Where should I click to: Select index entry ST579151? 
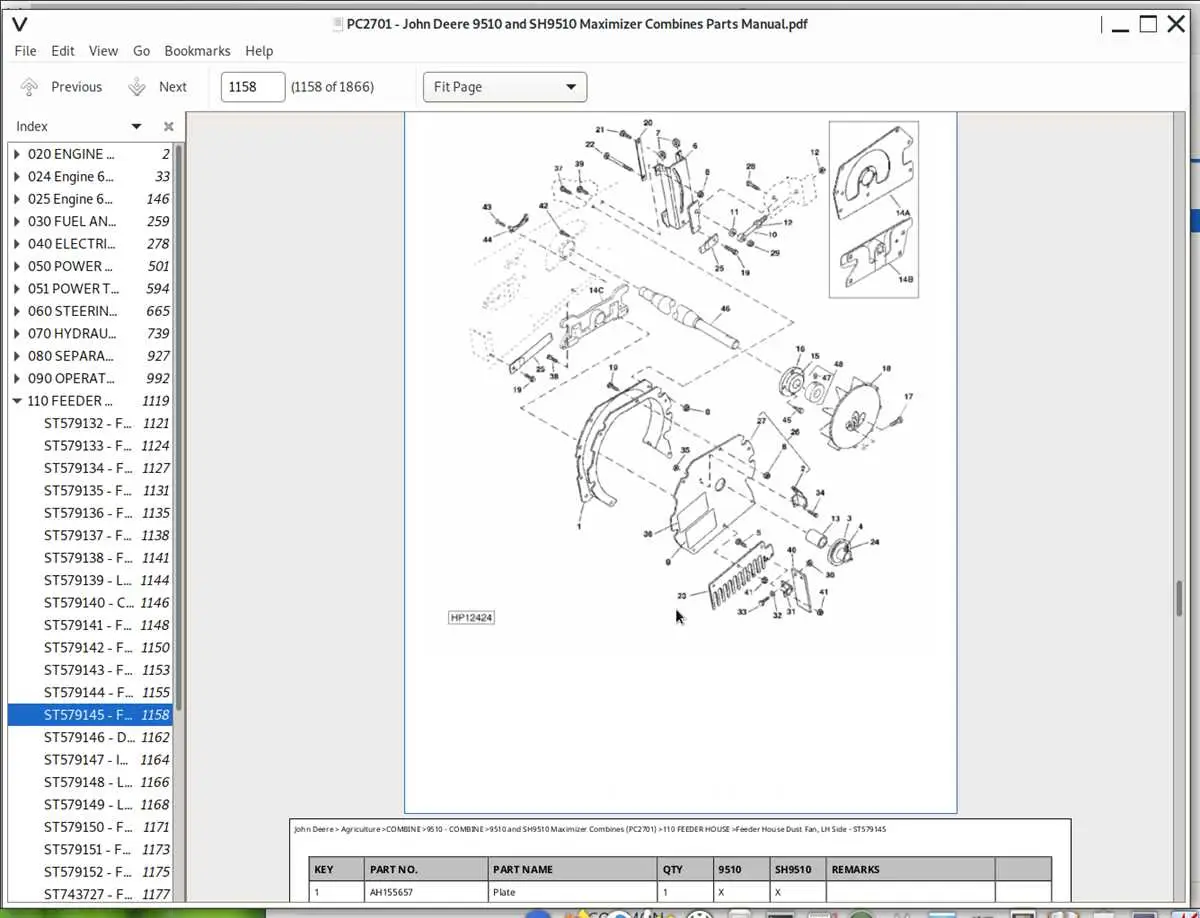tap(90, 849)
